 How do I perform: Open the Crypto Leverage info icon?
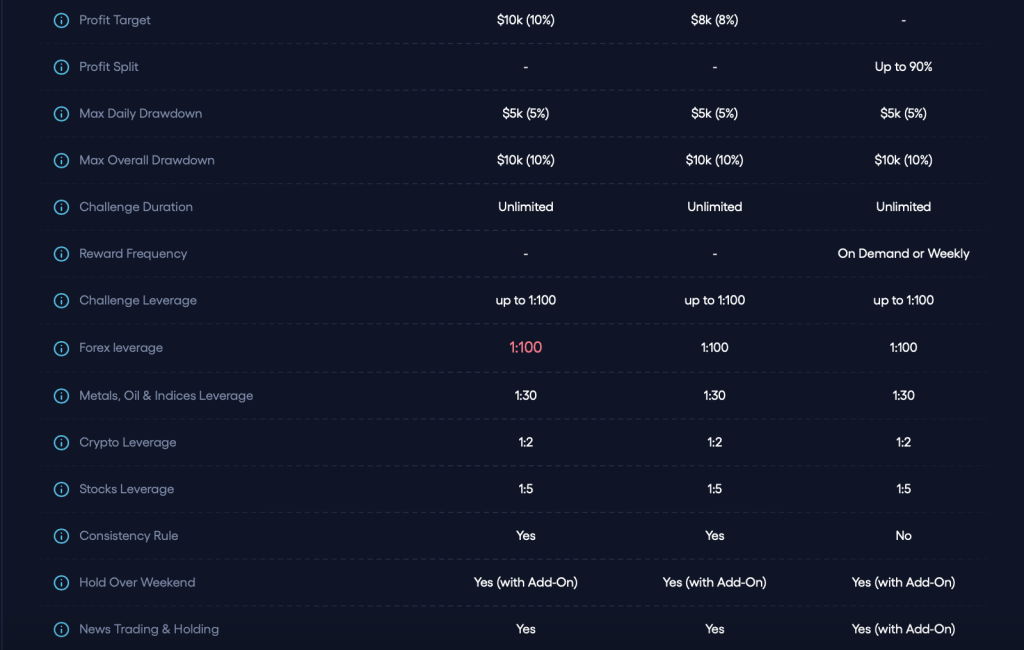coord(61,443)
